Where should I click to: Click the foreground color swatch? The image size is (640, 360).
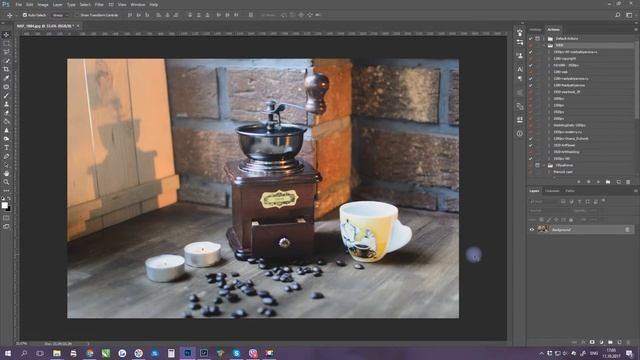pyautogui.click(x=4, y=205)
